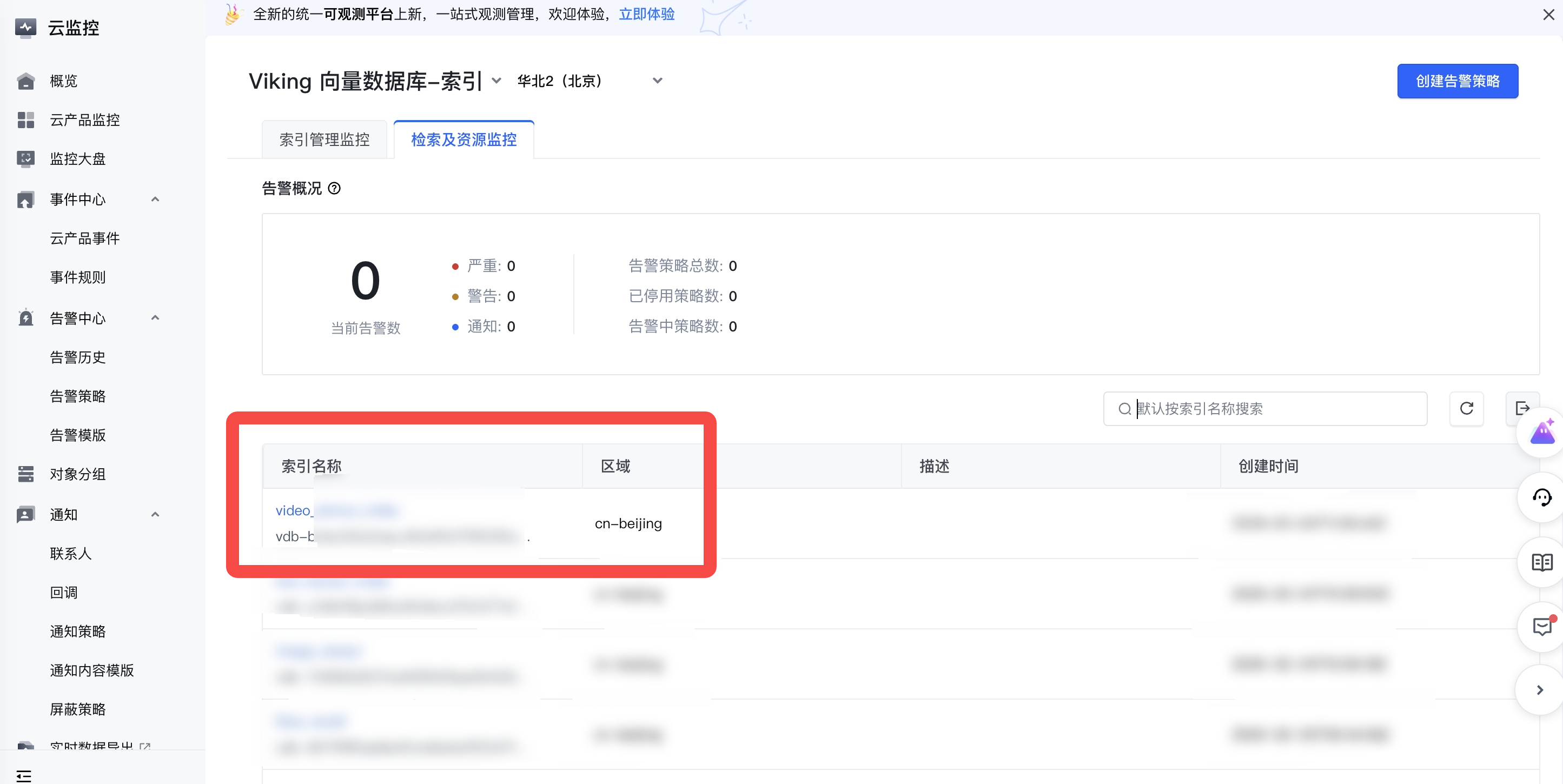Select 告警策略 in the sidebar
1563x784 pixels.
click(78, 396)
